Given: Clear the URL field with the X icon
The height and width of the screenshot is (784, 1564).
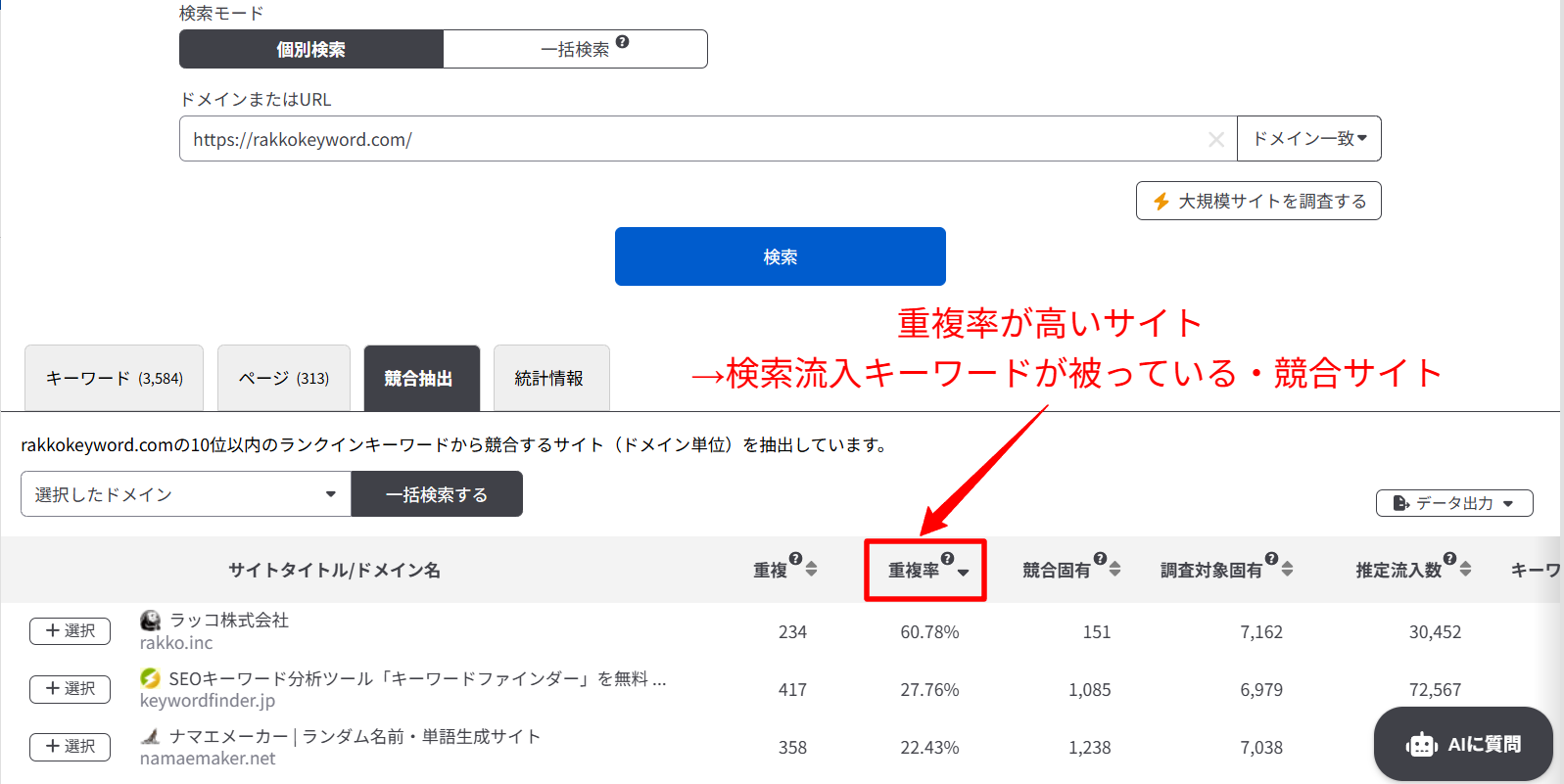Looking at the screenshot, I should click(x=1216, y=140).
